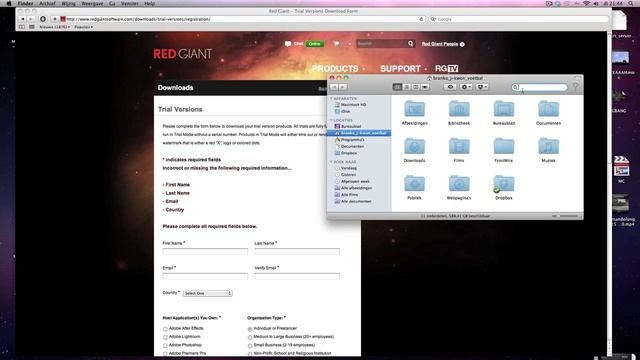Image resolution: width=640 pixels, height=360 pixels.
Task: Select Small Business radio button
Action: click(250, 345)
